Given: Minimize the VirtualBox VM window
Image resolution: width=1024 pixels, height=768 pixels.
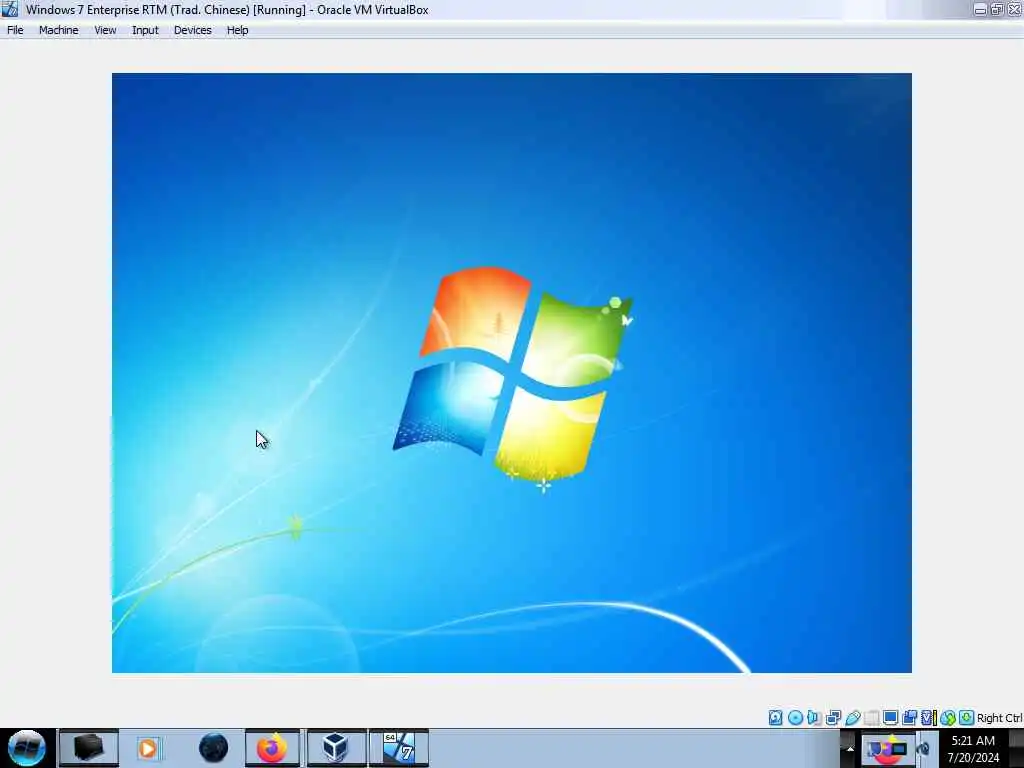Looking at the screenshot, I should pos(980,9).
